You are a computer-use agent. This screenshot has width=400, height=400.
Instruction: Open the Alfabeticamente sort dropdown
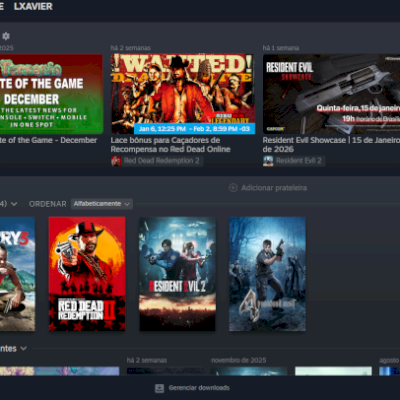point(102,204)
